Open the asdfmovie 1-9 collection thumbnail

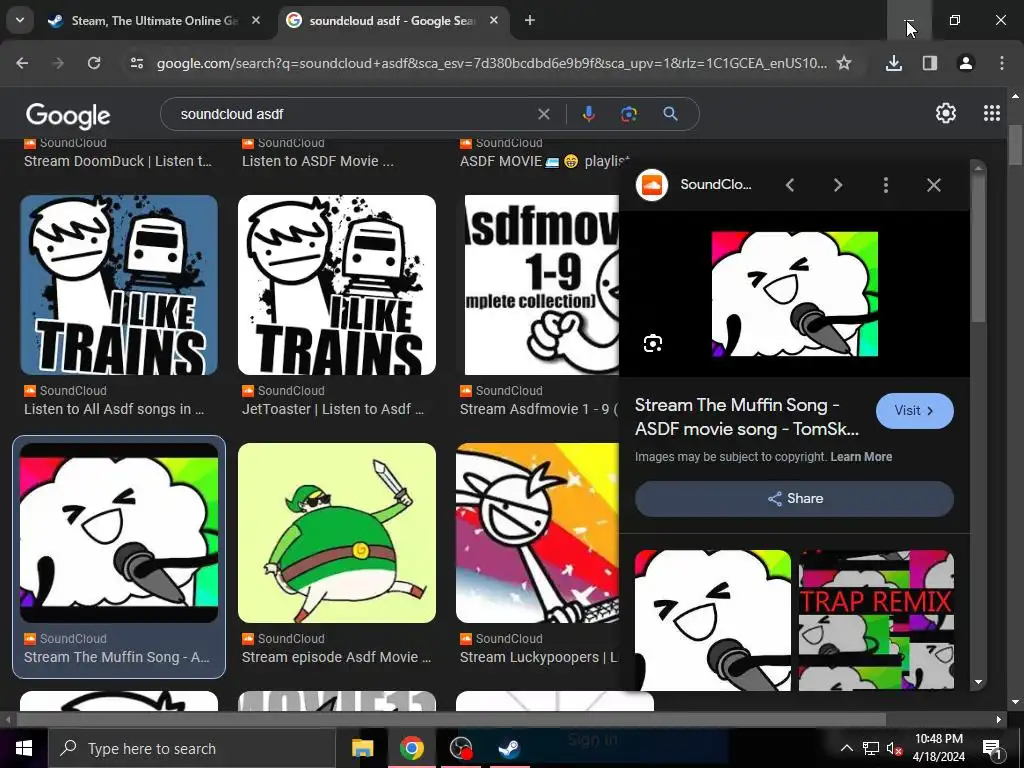(541, 285)
